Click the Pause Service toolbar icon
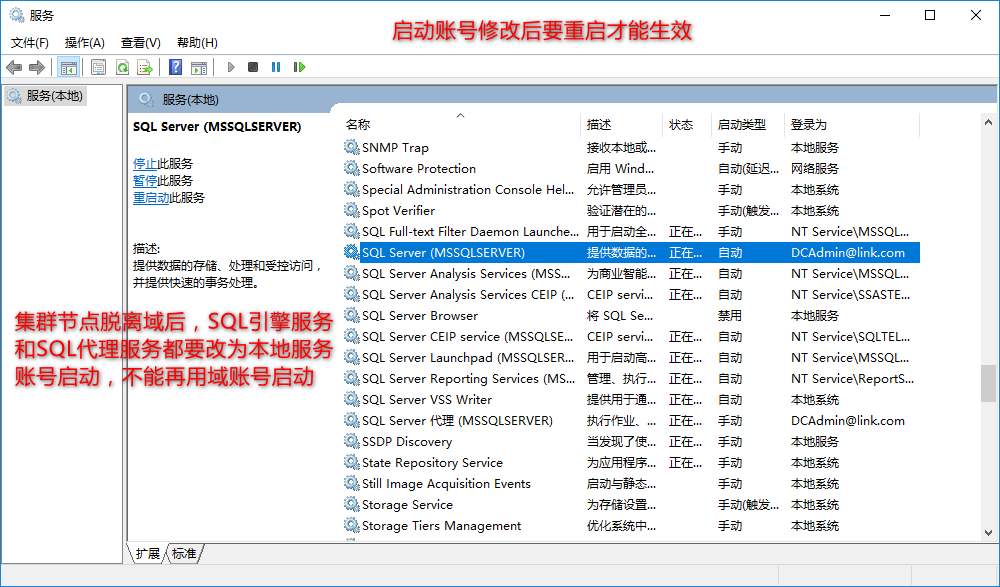The height and width of the screenshot is (587, 1000). pos(276,67)
